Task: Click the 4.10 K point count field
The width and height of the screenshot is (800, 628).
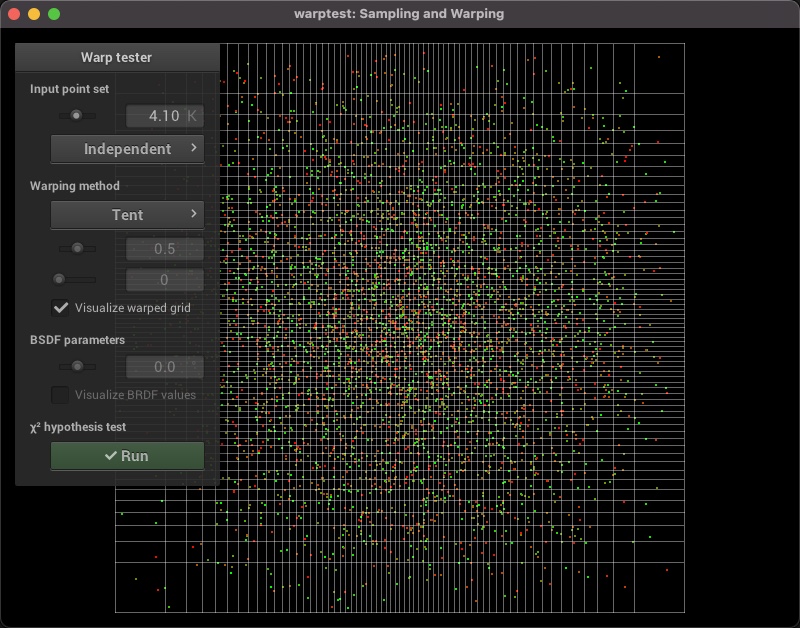Action: [164, 116]
